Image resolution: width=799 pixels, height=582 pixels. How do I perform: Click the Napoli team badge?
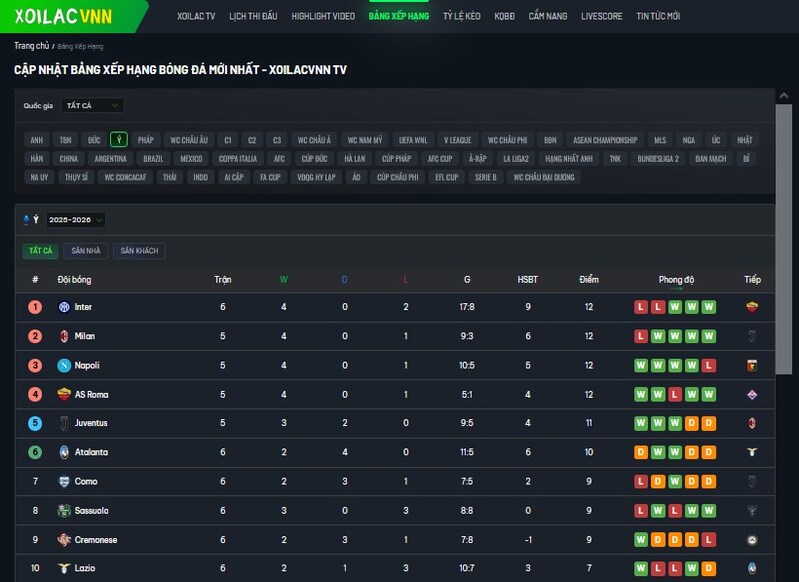pyautogui.click(x=63, y=365)
